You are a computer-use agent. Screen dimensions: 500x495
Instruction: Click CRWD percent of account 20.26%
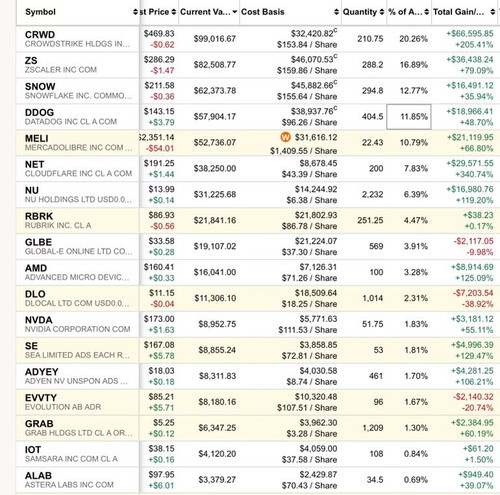coord(413,39)
